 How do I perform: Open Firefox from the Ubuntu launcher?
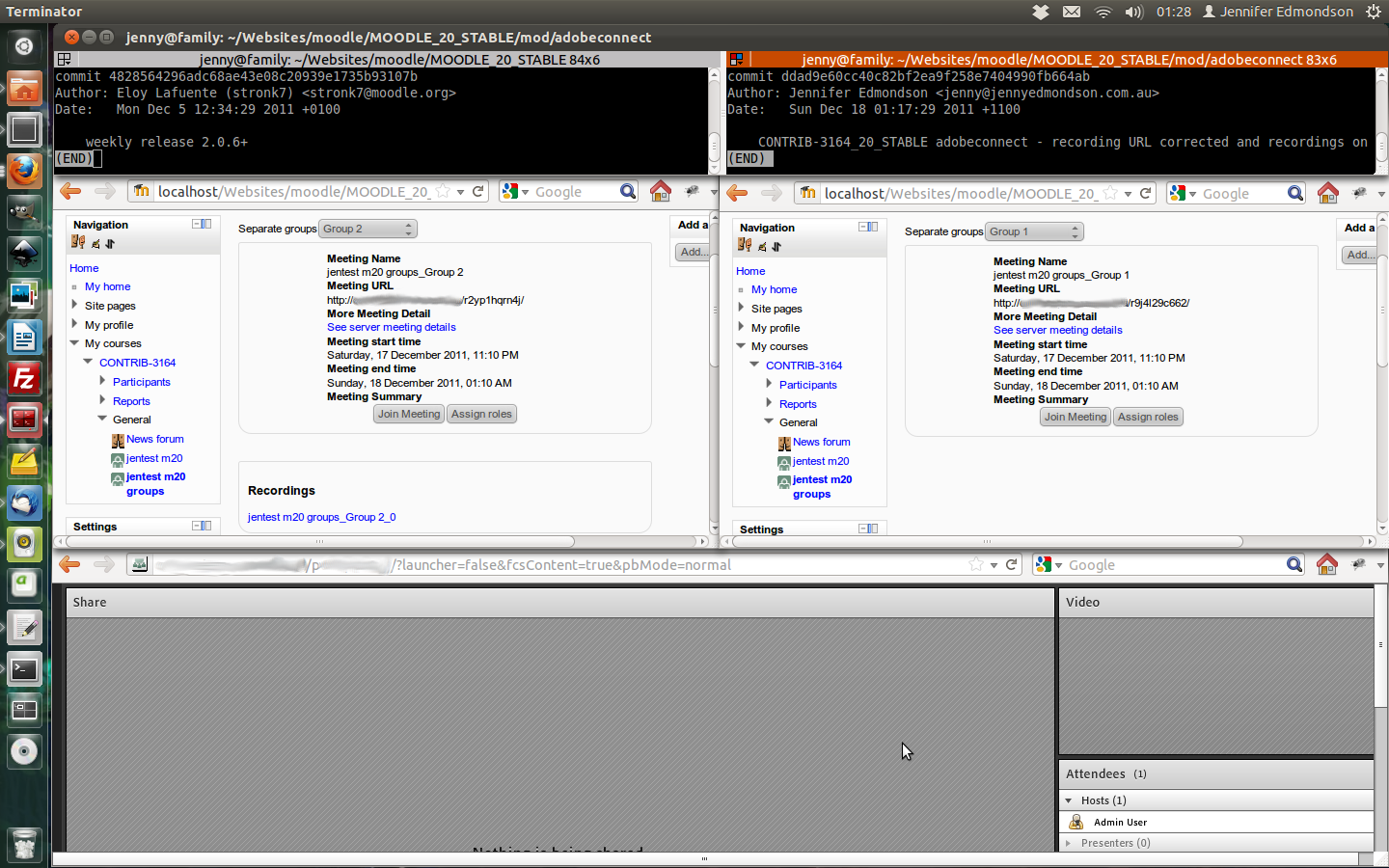click(24, 171)
